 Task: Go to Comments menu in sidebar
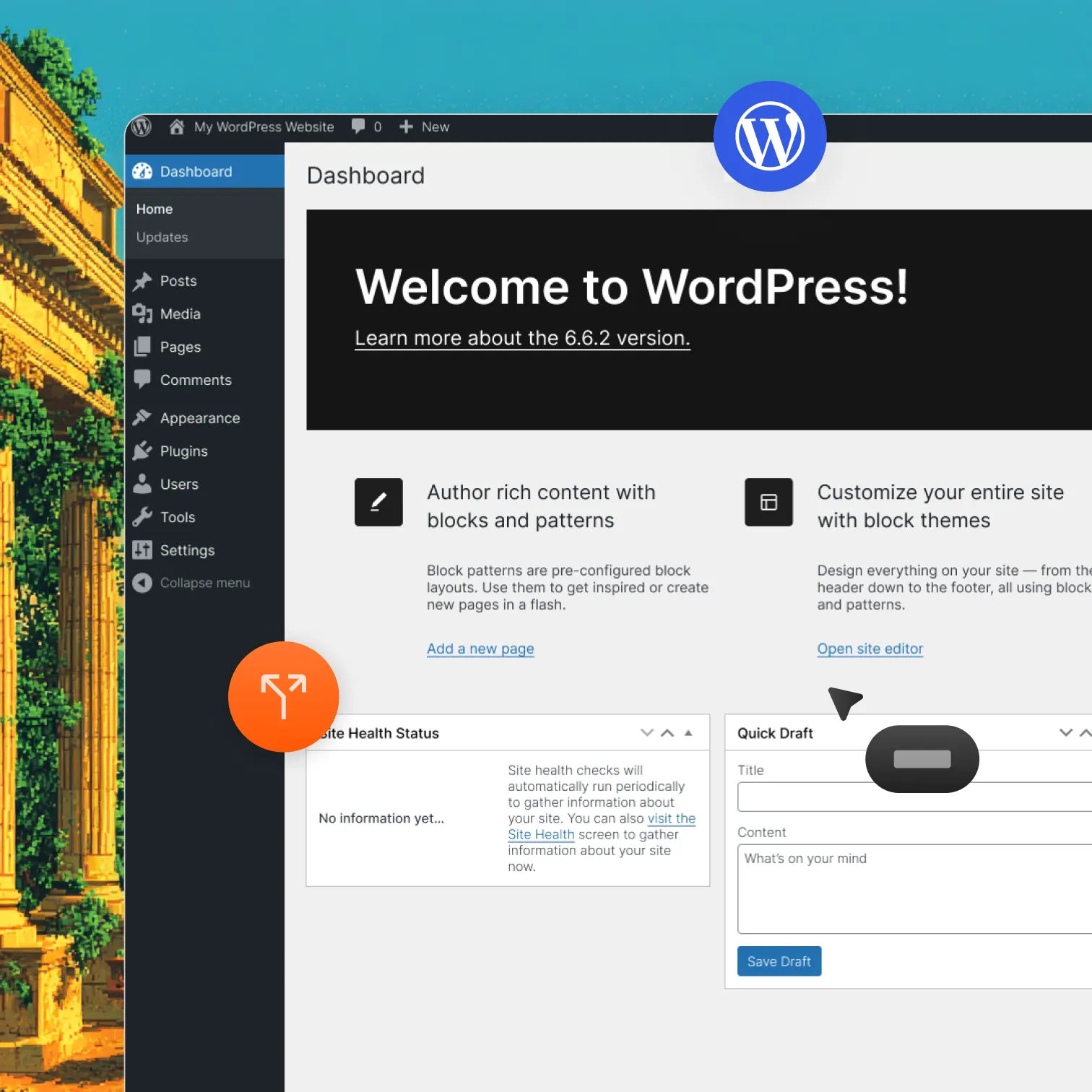196,380
